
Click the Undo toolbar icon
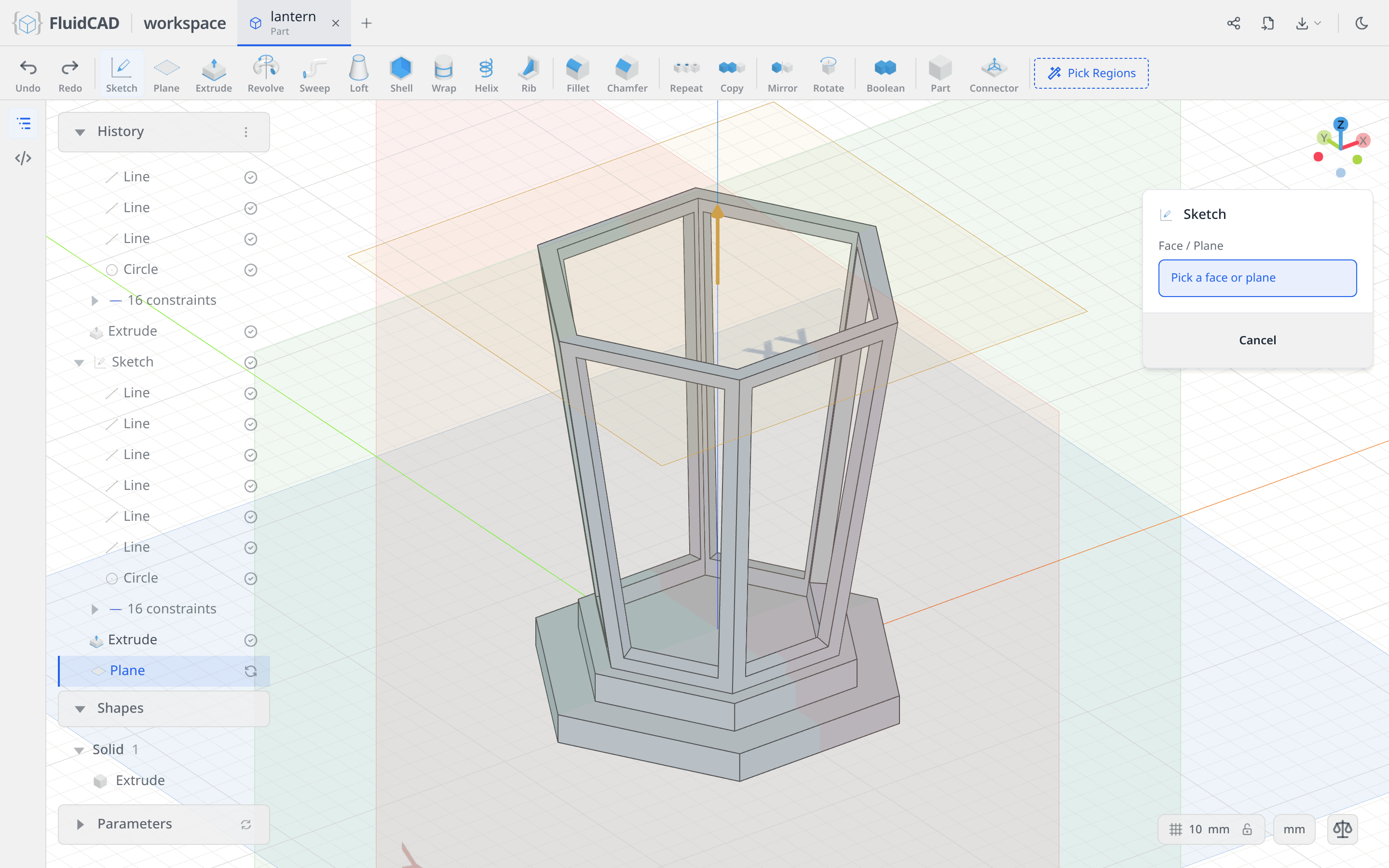[27, 74]
